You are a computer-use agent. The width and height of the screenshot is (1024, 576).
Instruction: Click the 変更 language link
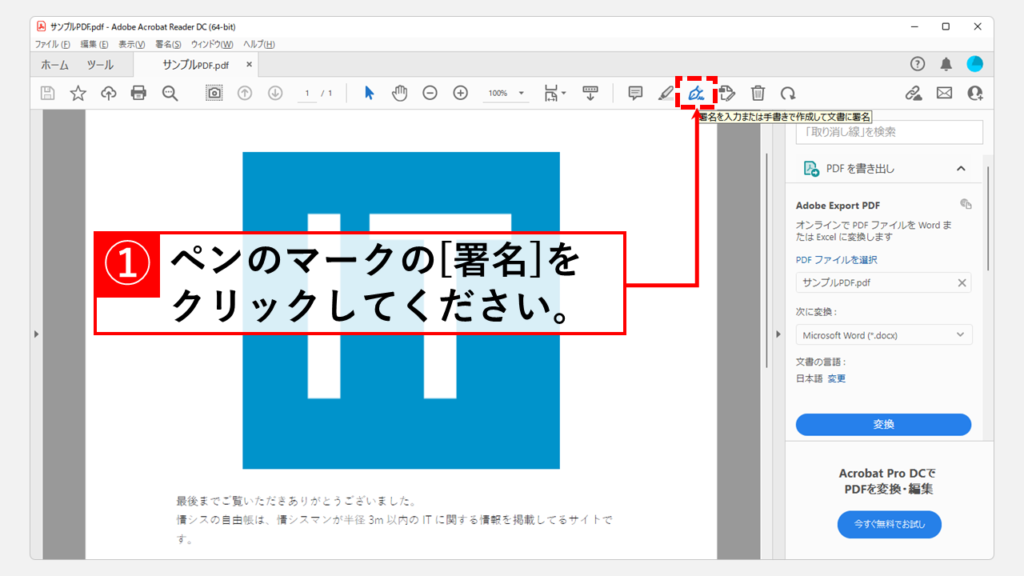(836, 379)
